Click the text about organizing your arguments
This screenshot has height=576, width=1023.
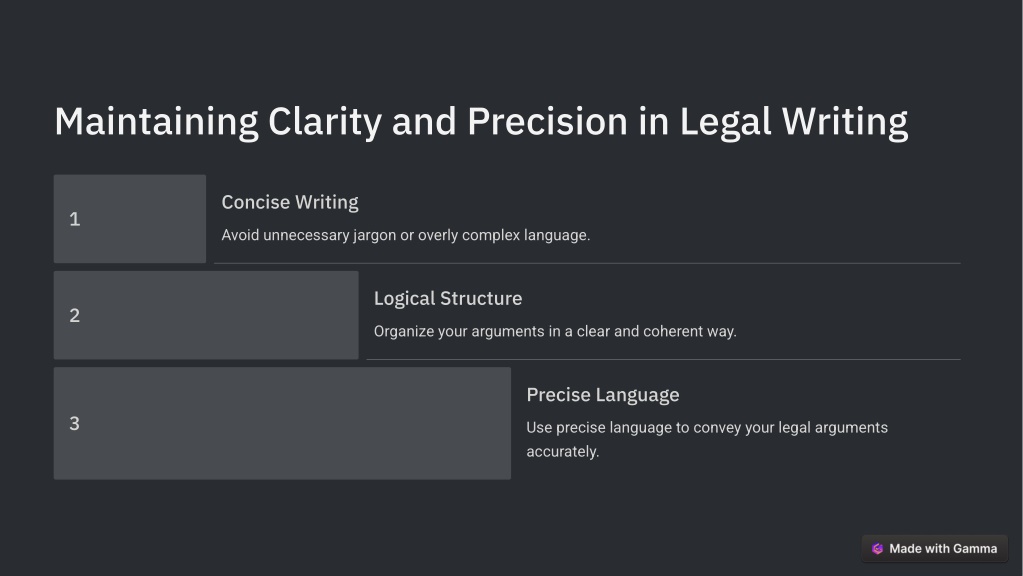tap(555, 331)
